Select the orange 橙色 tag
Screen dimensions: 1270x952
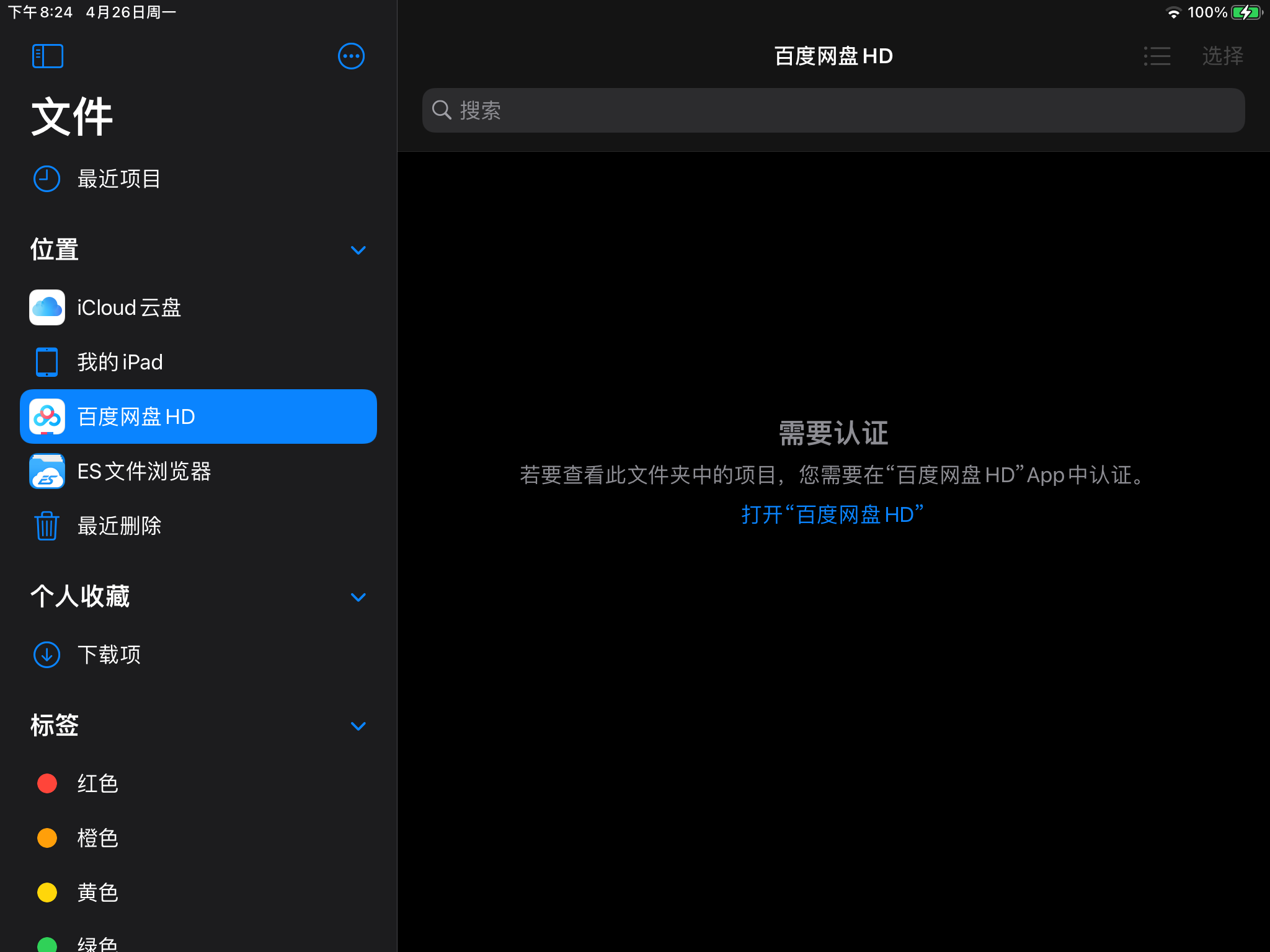[97, 838]
